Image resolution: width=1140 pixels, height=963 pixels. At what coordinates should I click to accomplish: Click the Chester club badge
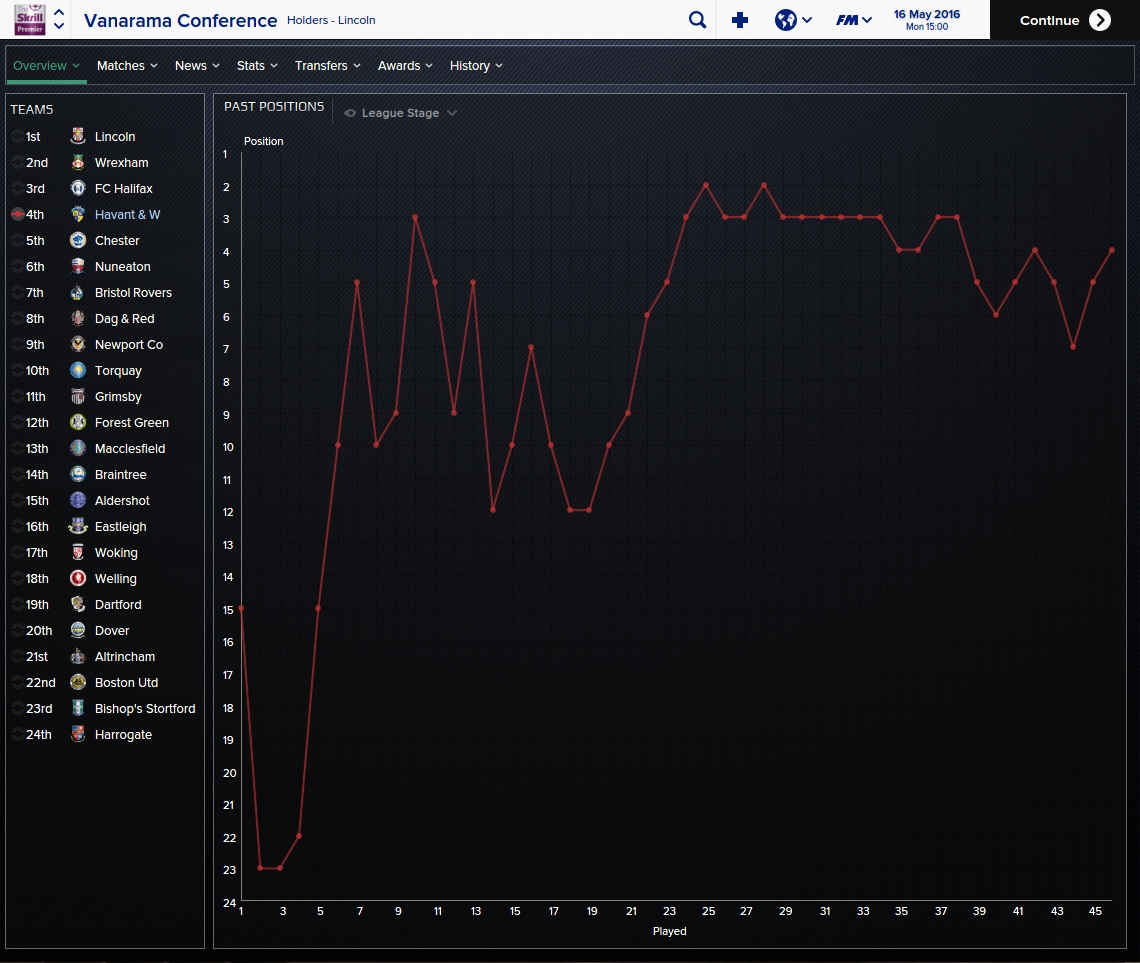[78, 240]
